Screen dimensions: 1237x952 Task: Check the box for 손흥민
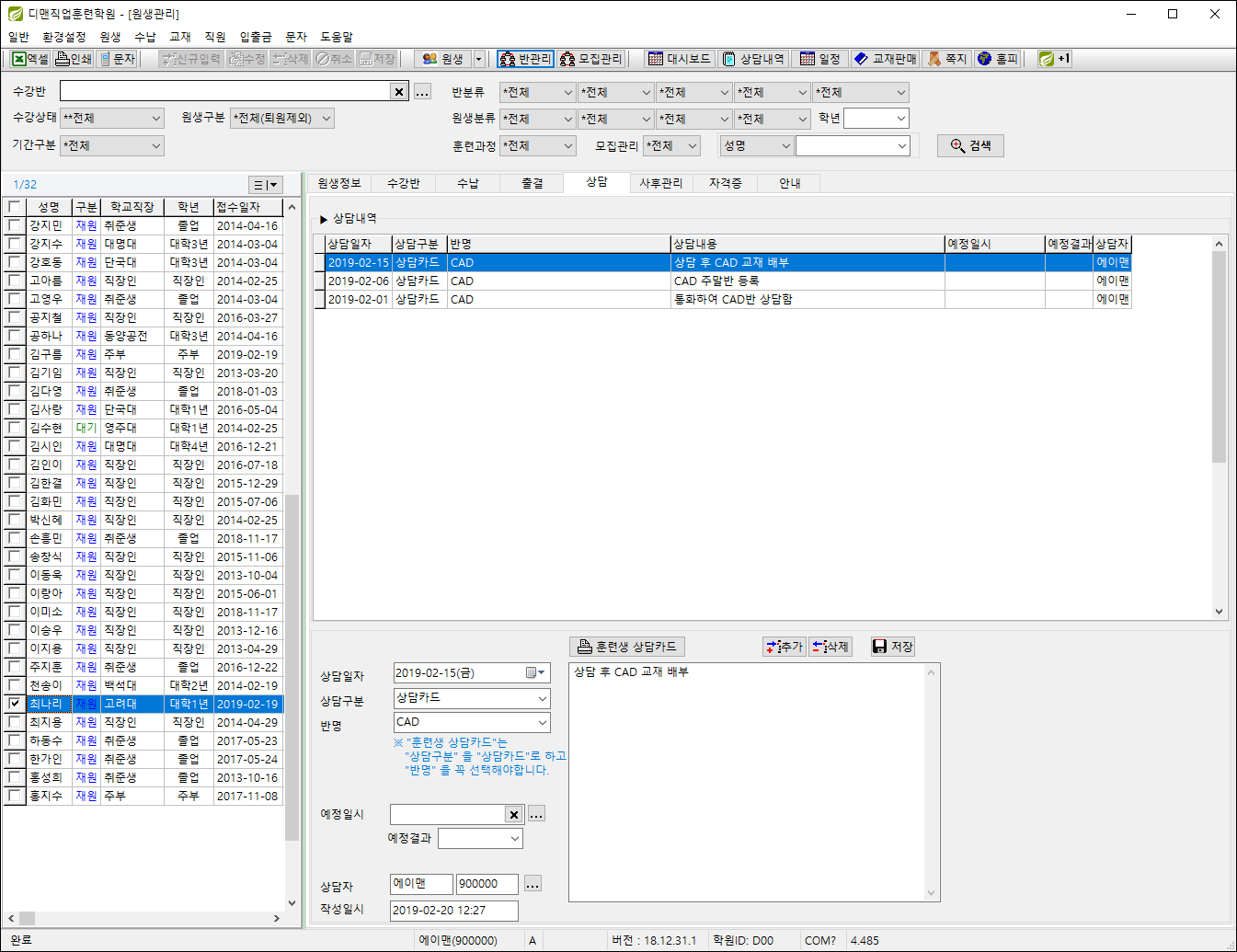point(15,538)
